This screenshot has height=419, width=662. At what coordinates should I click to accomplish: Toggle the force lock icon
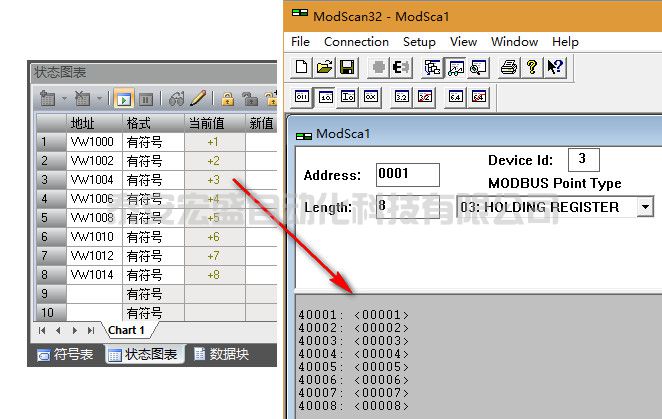coord(228,98)
